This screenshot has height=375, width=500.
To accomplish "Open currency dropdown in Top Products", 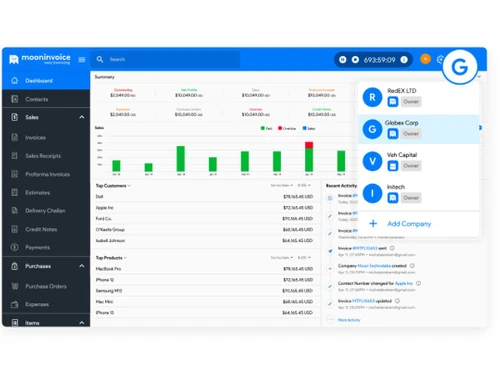I will coord(304,258).
